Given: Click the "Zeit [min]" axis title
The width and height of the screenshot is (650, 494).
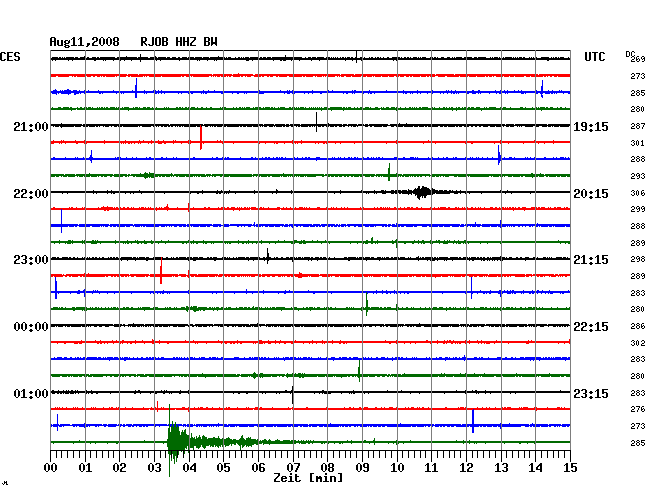Looking at the screenshot, I should (x=308, y=478).
